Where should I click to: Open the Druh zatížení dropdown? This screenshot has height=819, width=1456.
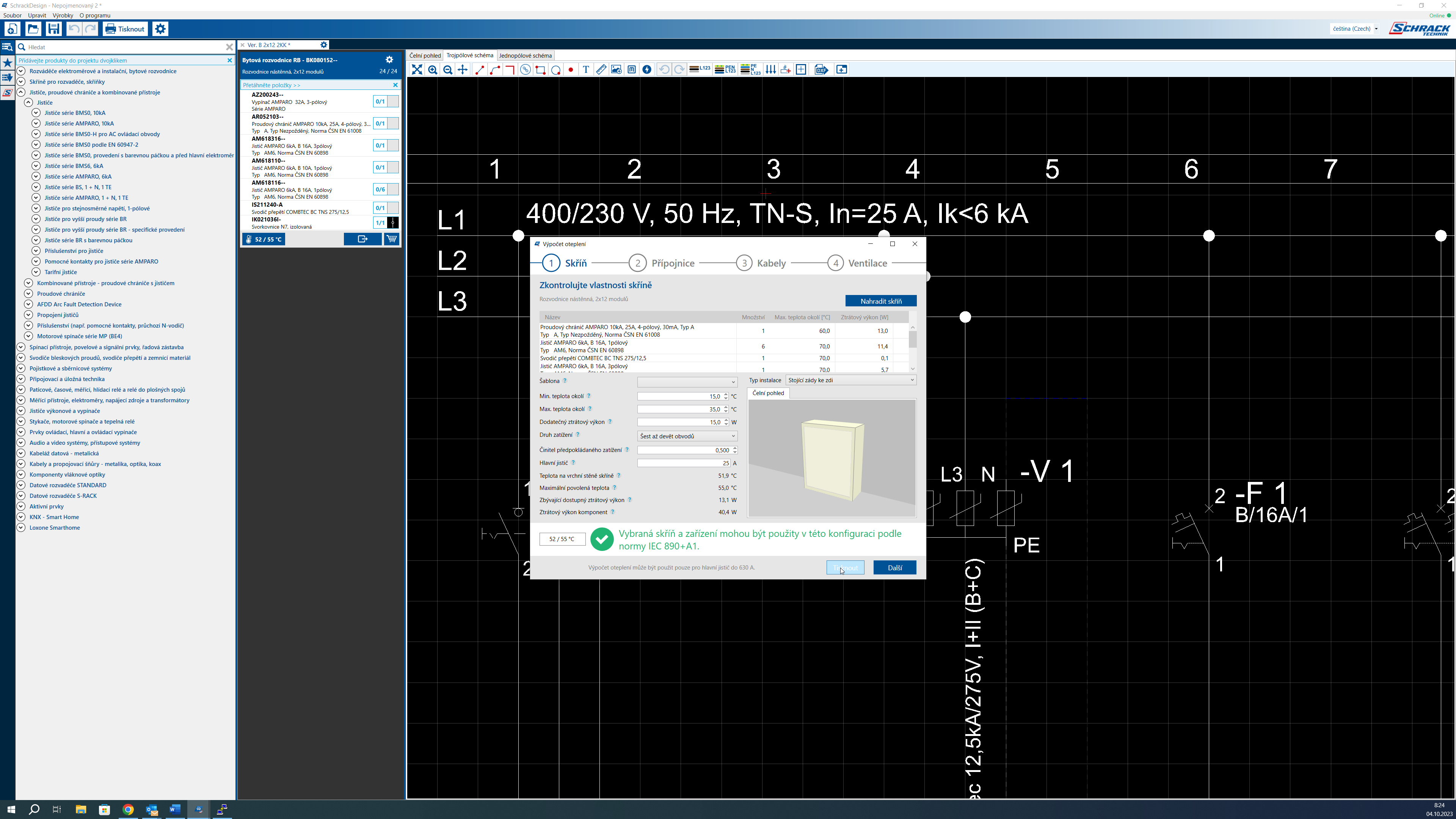pyautogui.click(x=687, y=436)
